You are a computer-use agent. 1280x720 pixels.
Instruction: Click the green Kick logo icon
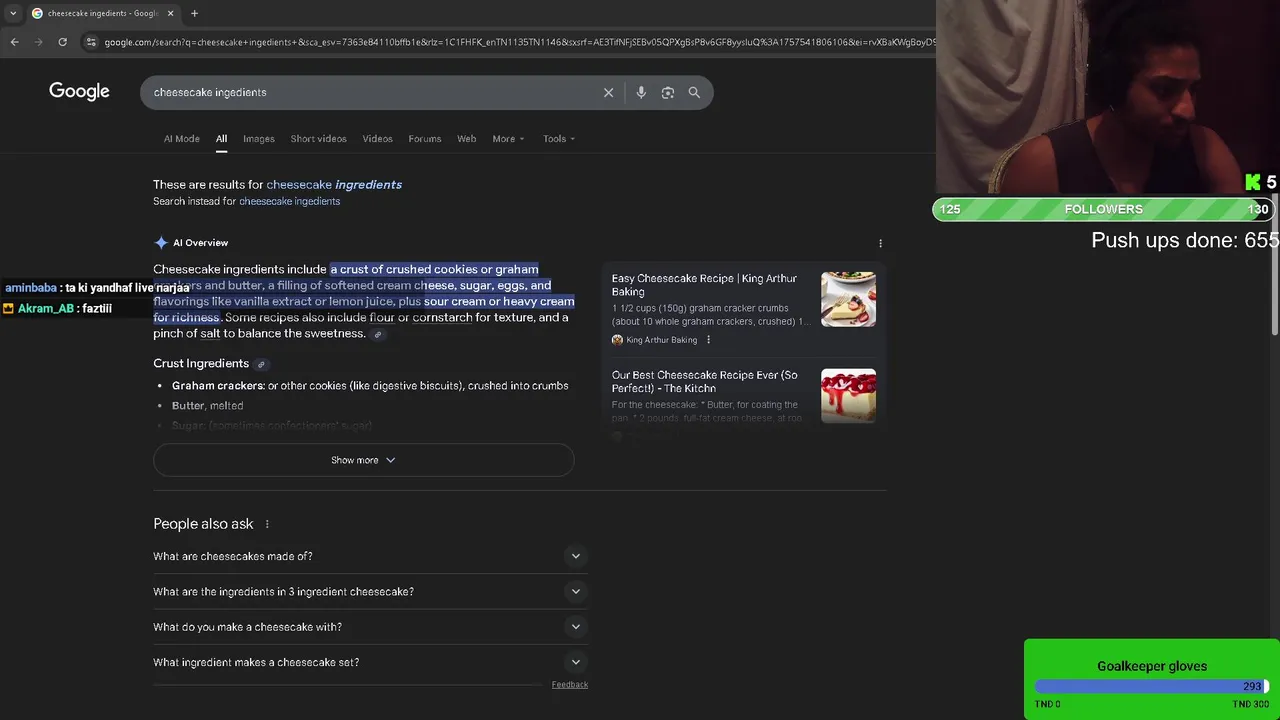click(1252, 182)
